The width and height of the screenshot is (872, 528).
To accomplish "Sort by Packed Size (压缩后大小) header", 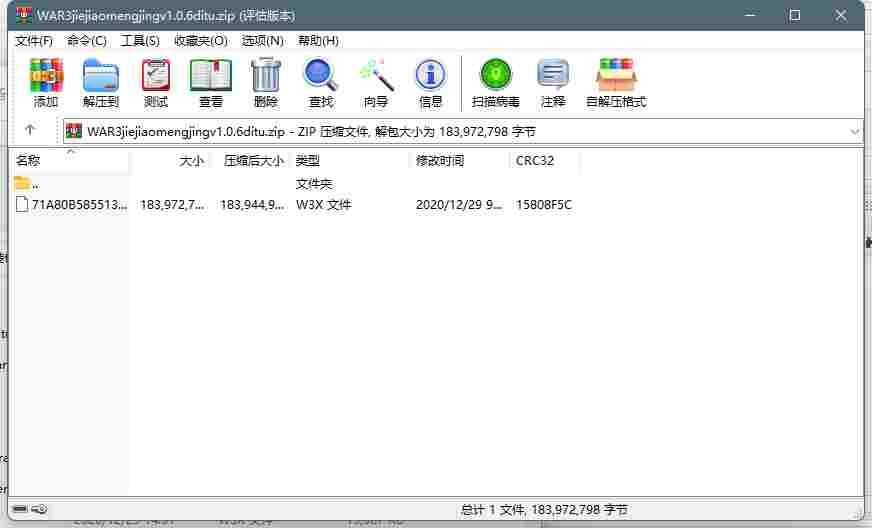I will pyautogui.click(x=250, y=161).
